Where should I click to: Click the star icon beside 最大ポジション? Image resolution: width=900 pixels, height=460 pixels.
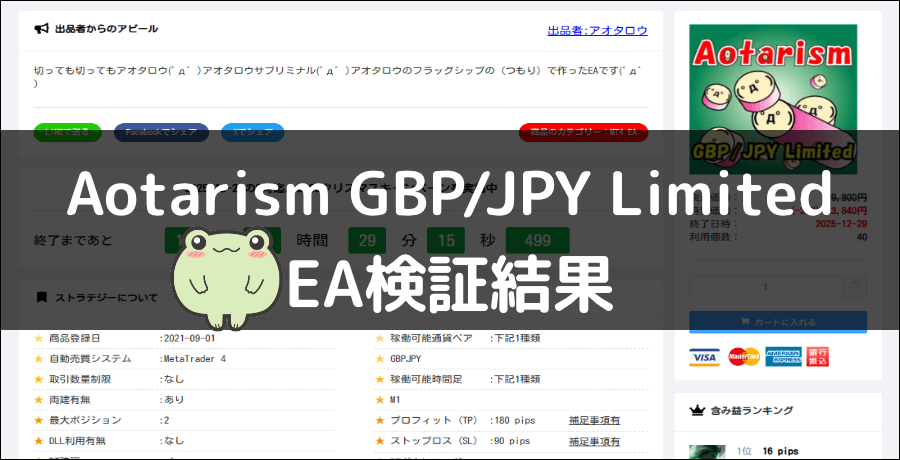tap(39, 420)
